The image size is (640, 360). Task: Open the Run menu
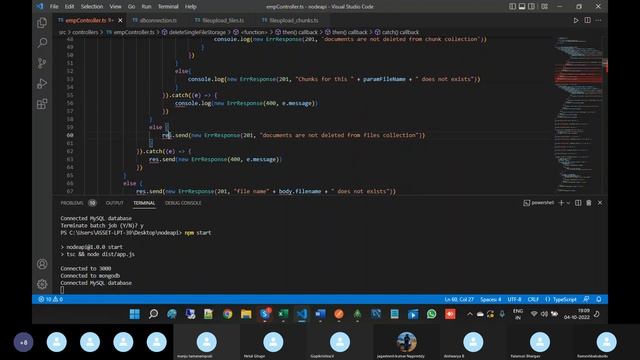pyautogui.click(x=146, y=7)
